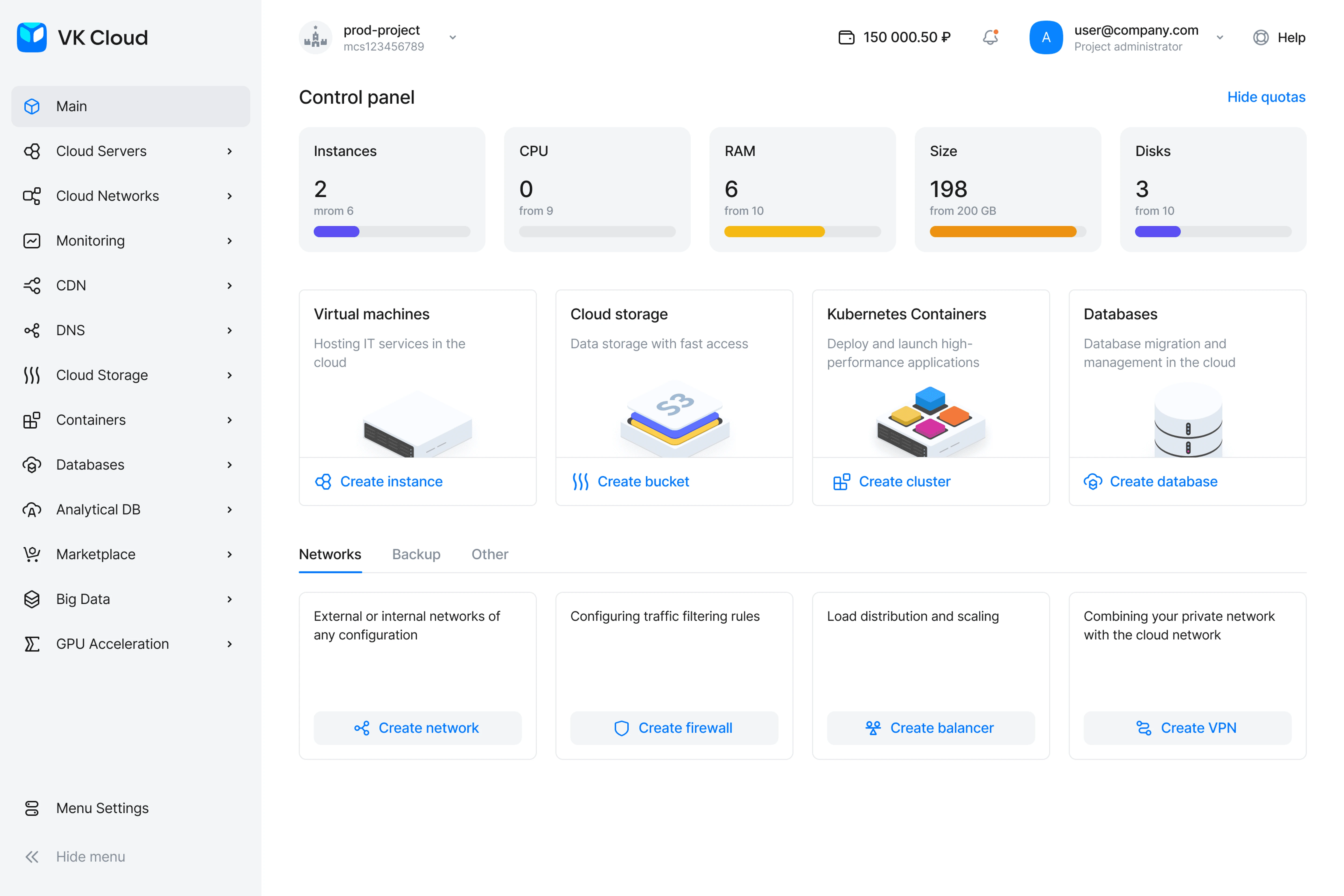This screenshot has height=896, width=1344.
Task: Switch to the Other tab
Action: [490, 554]
